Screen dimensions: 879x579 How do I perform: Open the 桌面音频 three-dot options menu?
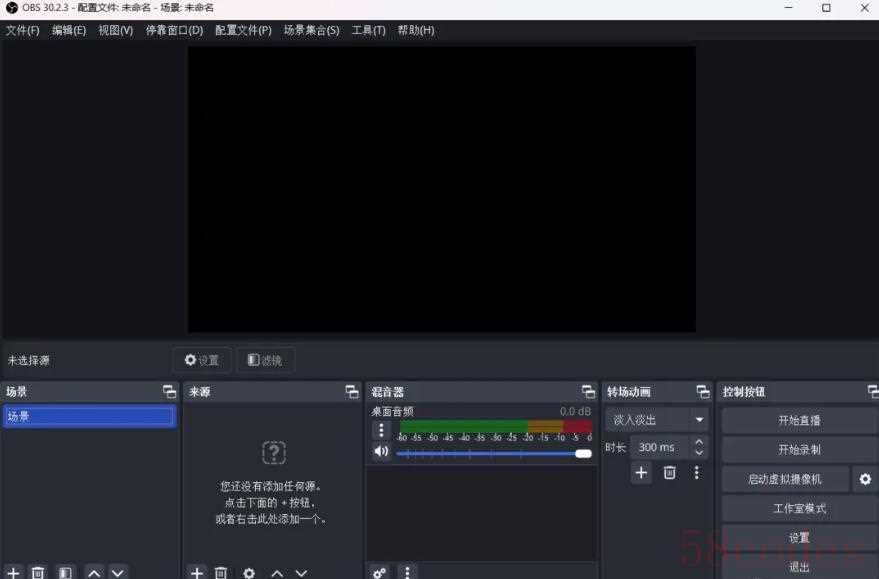381,430
